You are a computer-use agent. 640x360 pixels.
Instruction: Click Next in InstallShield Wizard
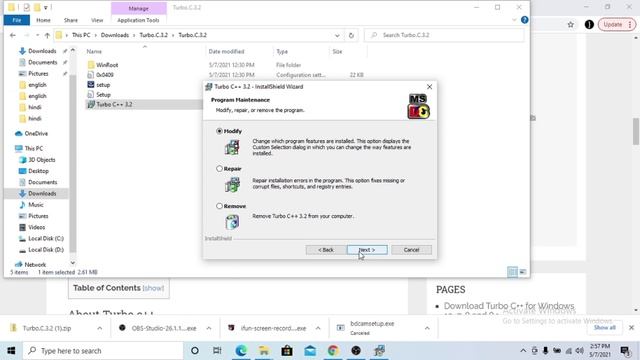pos(367,250)
